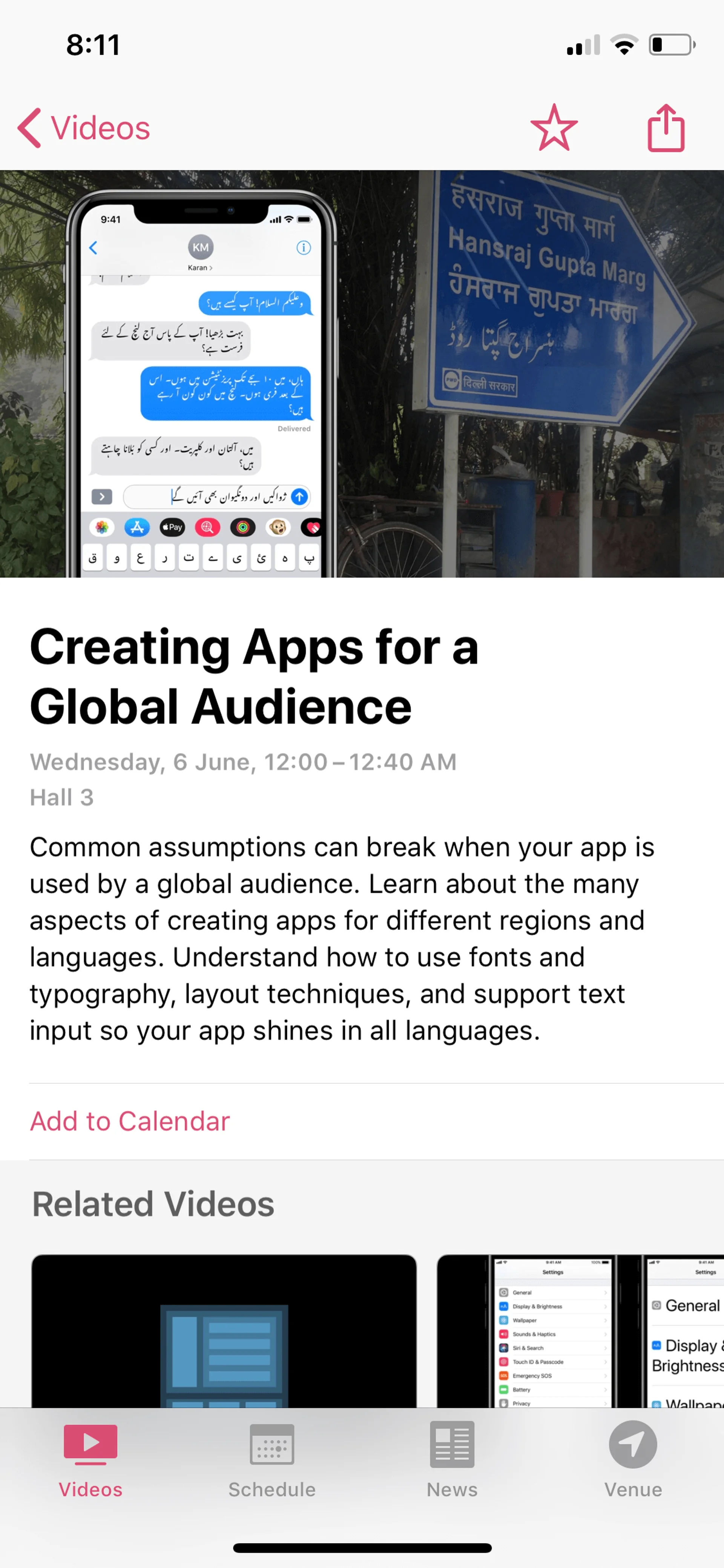Tap the session title Creating Apps heading
This screenshot has height=1568, width=724.
pos(254,676)
